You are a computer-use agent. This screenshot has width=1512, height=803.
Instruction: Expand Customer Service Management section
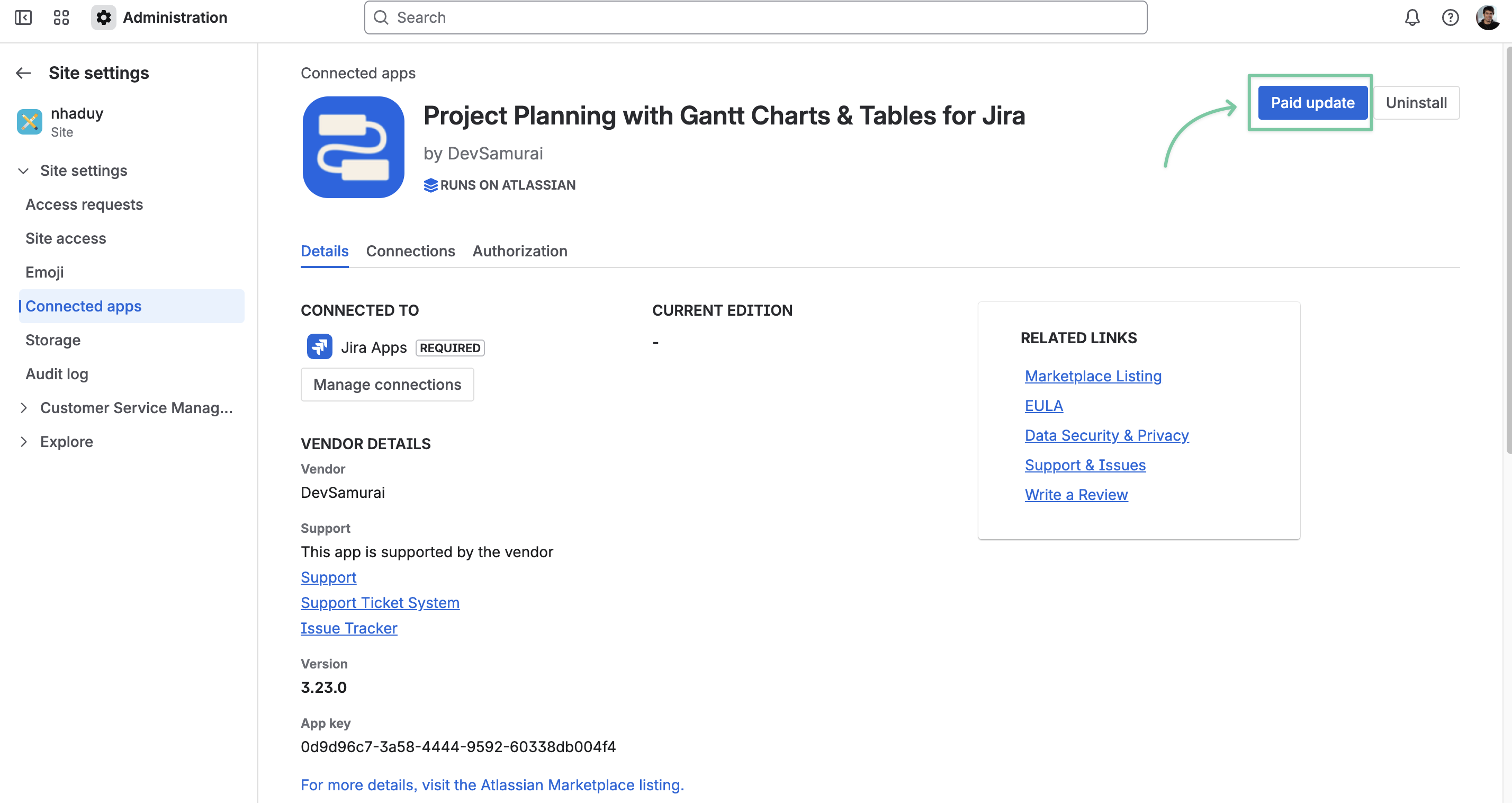click(x=23, y=408)
